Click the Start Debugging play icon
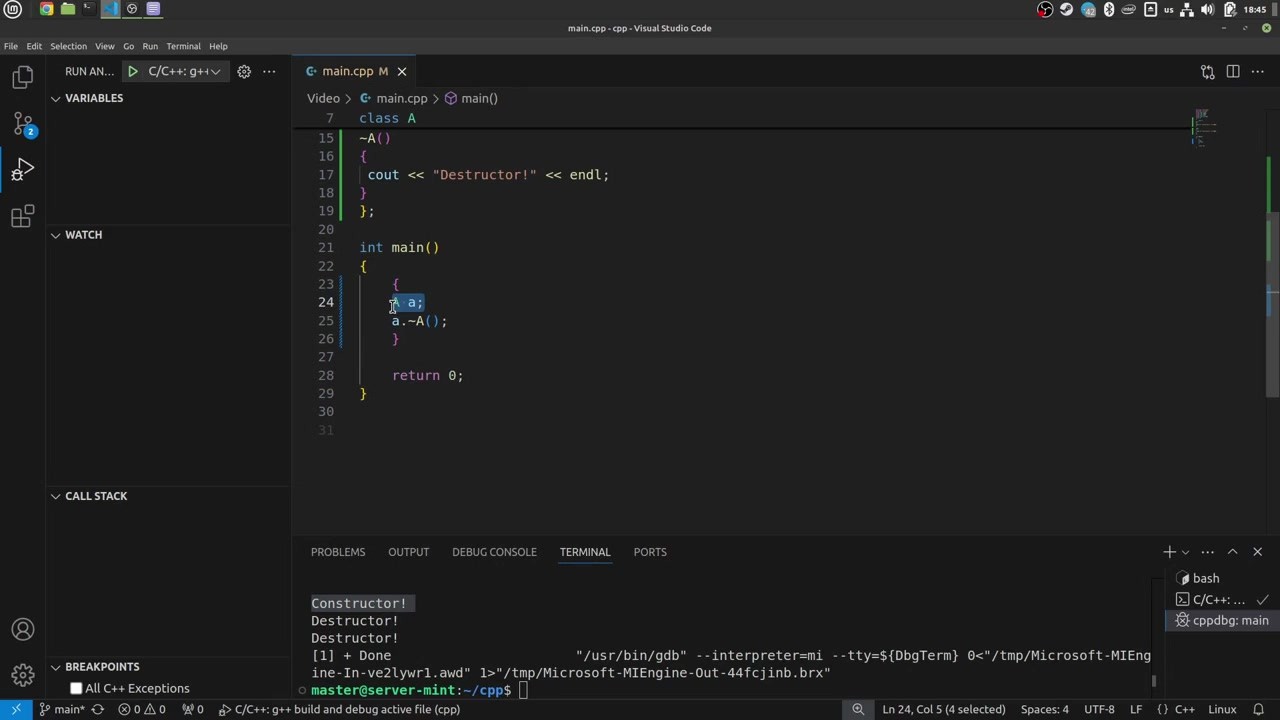1280x720 pixels. pyautogui.click(x=132, y=71)
